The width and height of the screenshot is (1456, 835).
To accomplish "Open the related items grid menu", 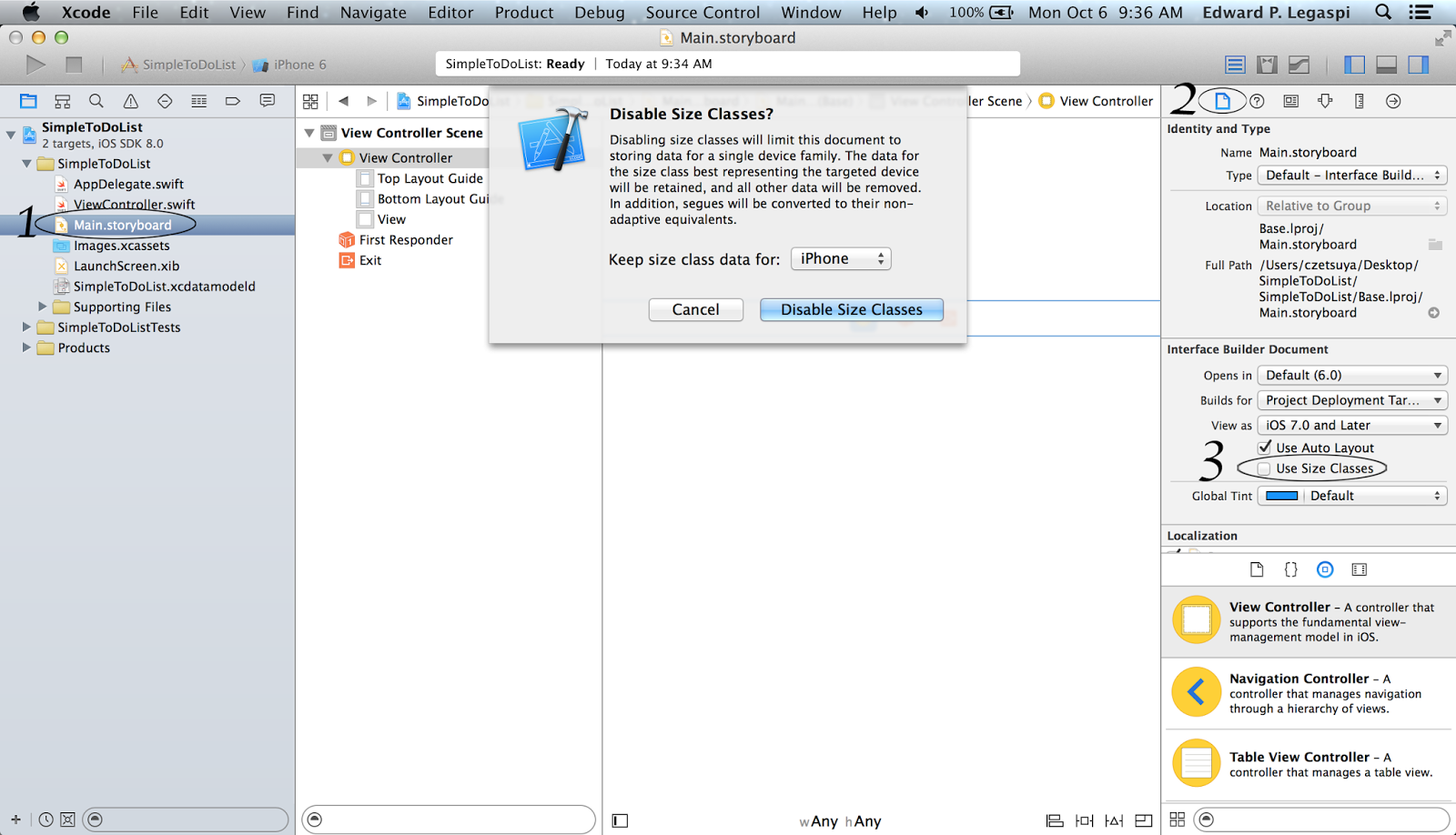I will (310, 101).
